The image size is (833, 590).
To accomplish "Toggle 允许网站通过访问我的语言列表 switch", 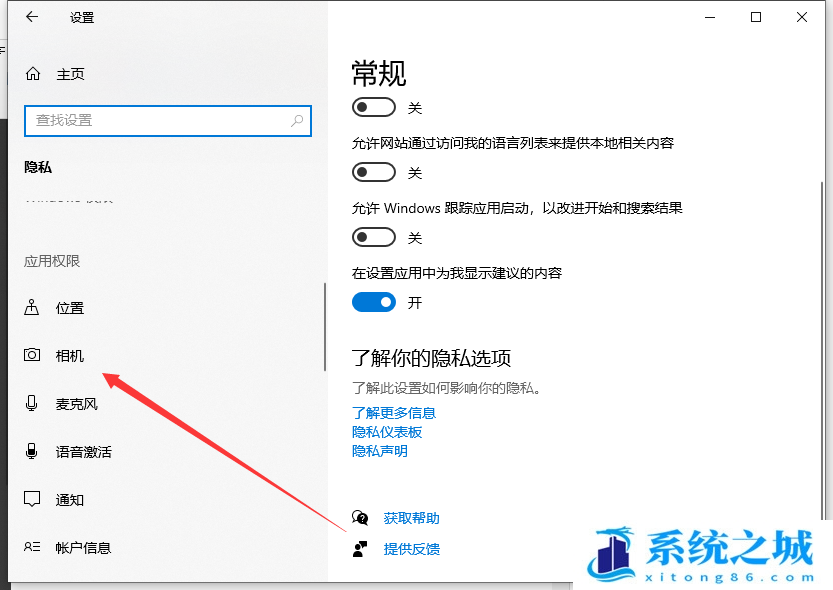I will (373, 172).
